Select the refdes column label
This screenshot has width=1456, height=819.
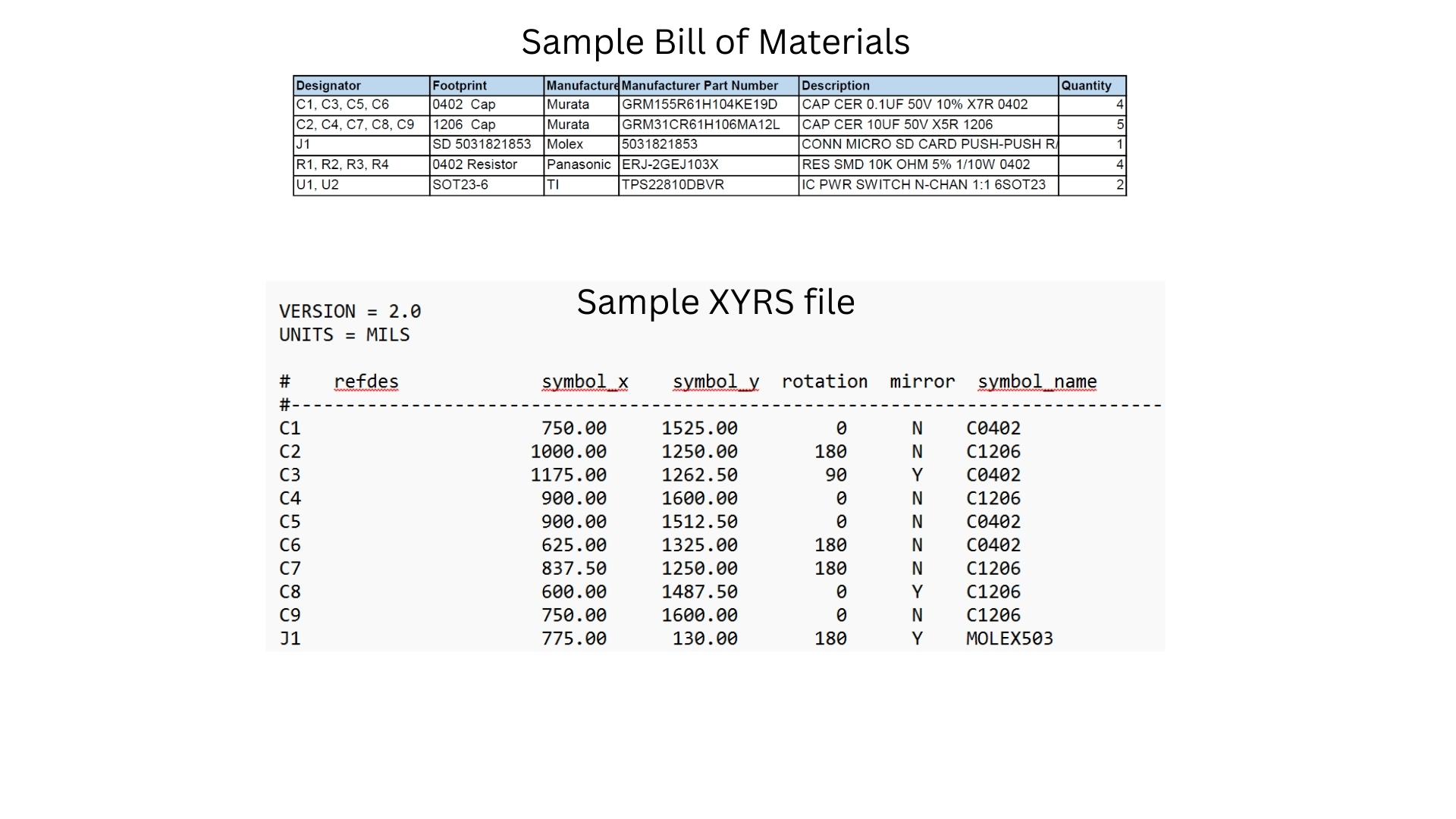click(366, 381)
